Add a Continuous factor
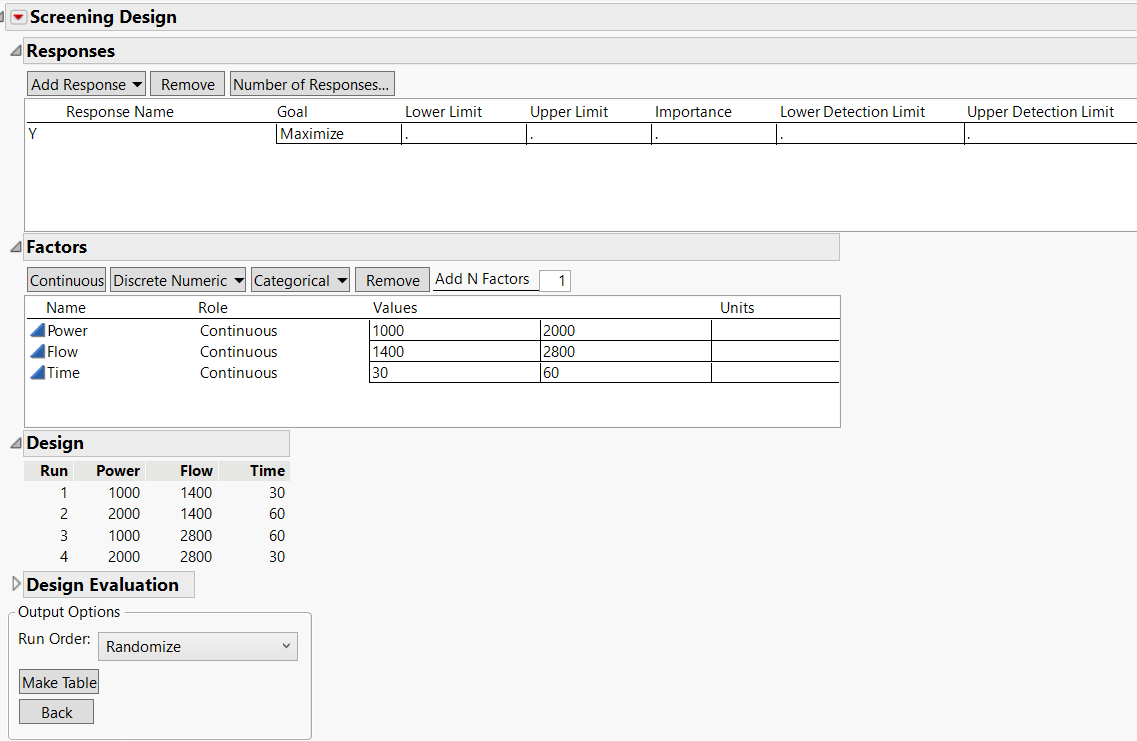1137x741 pixels. [65, 279]
